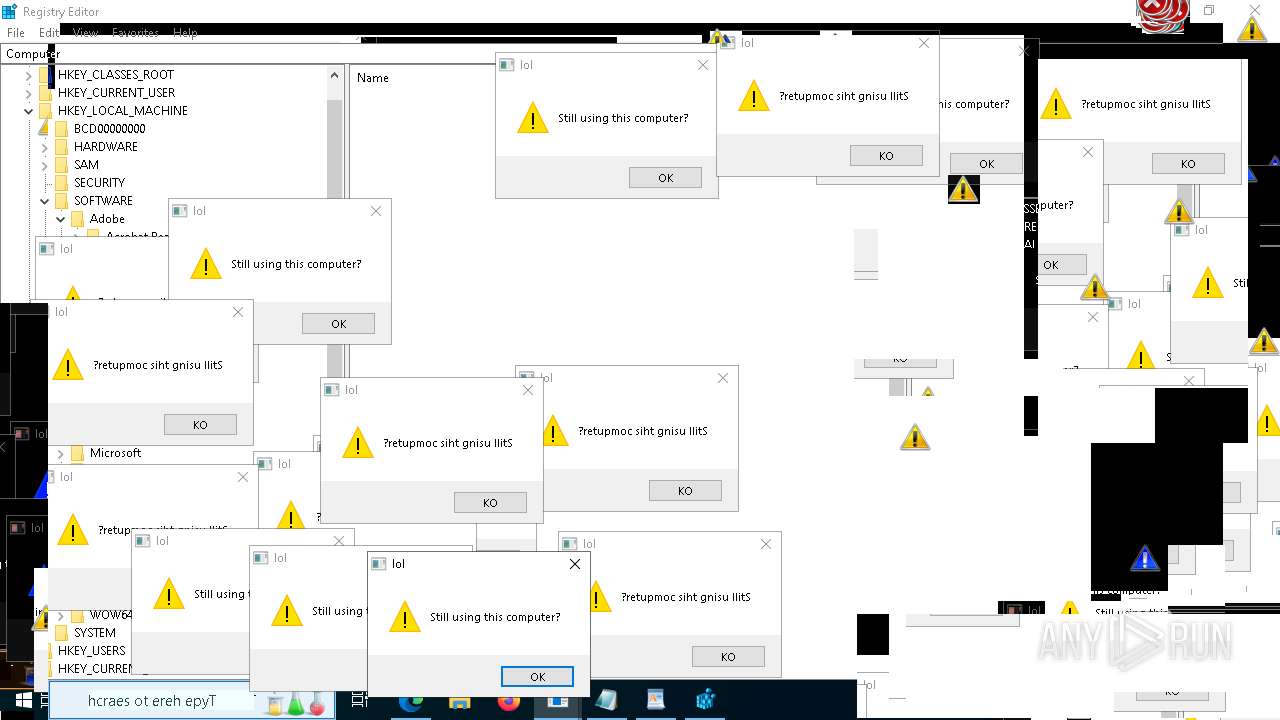
Task: Collapse the HKEY_LOCAL_MACHINE key
Action: click(29, 111)
